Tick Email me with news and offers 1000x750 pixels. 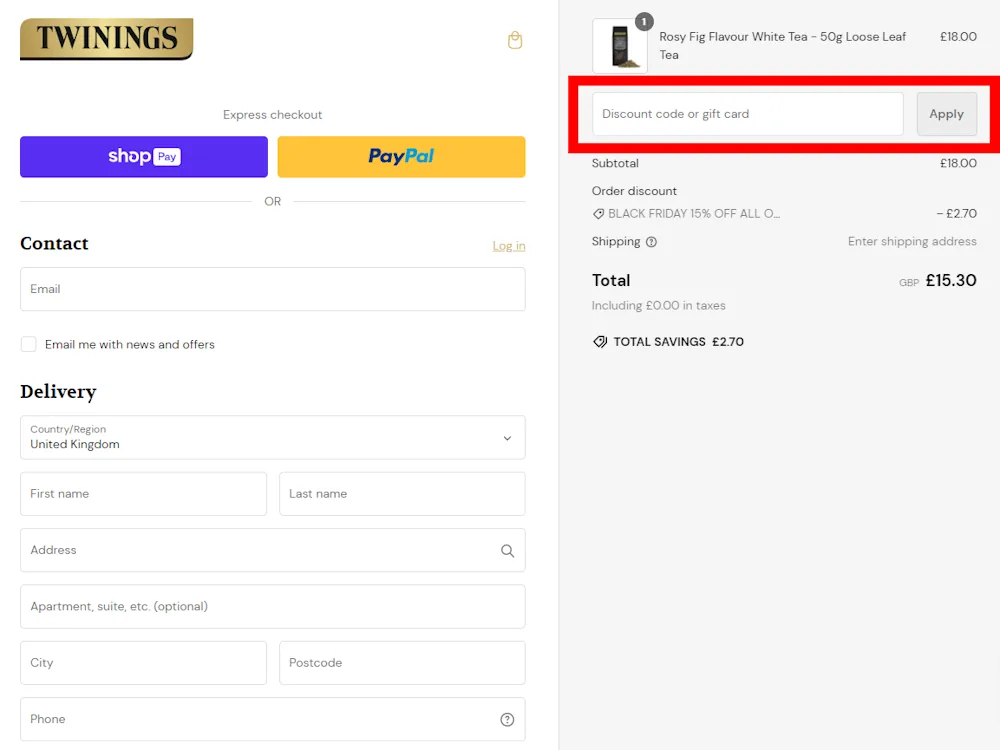click(29, 344)
